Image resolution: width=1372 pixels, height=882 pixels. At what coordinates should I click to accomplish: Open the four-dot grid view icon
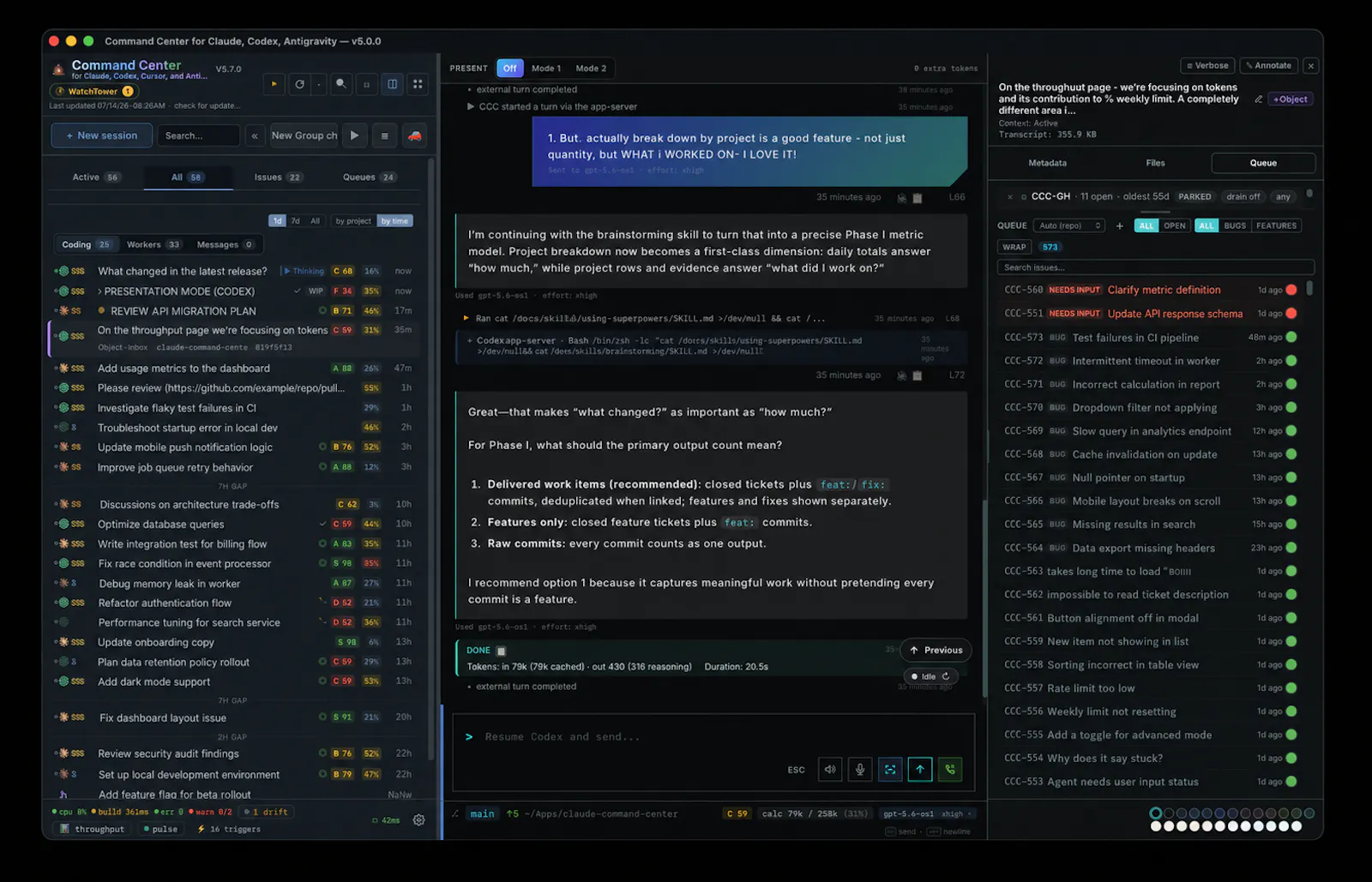pos(418,84)
